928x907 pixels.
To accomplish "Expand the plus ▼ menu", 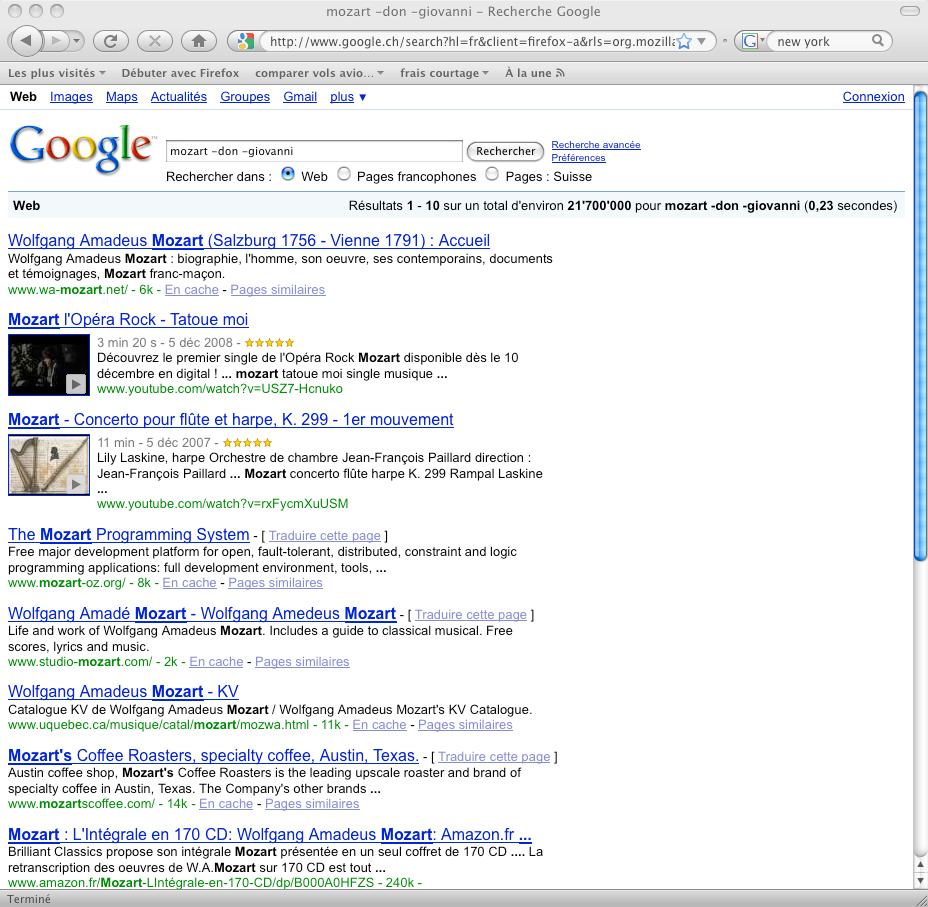I will point(348,96).
